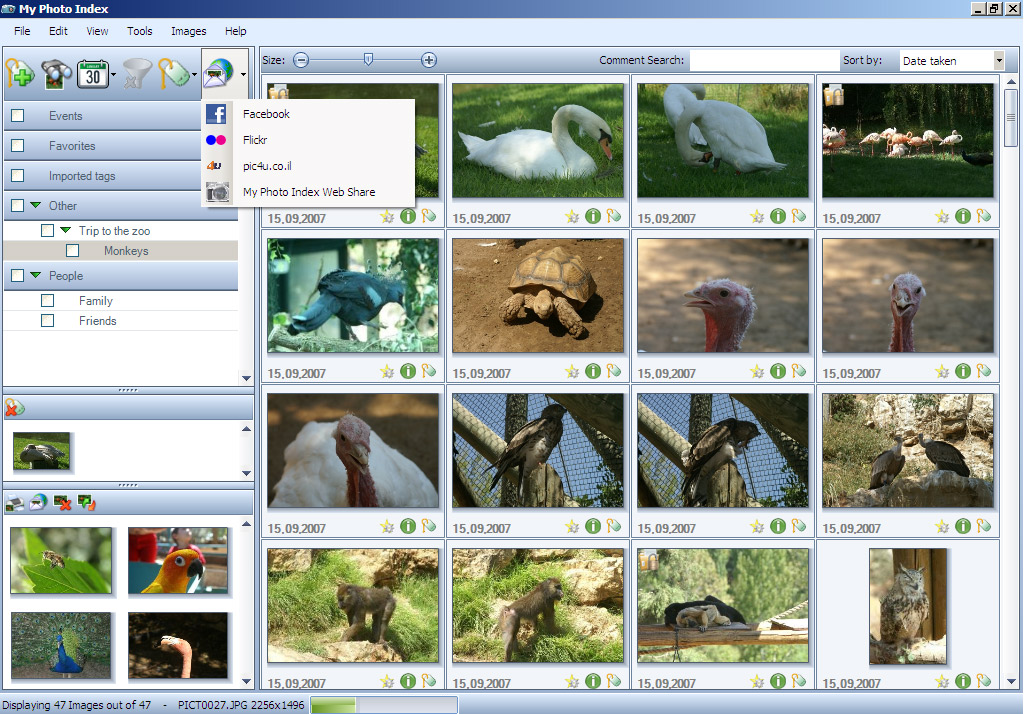
Task: Open the tag icon's dropdown arrow
Action: pyautogui.click(x=195, y=74)
